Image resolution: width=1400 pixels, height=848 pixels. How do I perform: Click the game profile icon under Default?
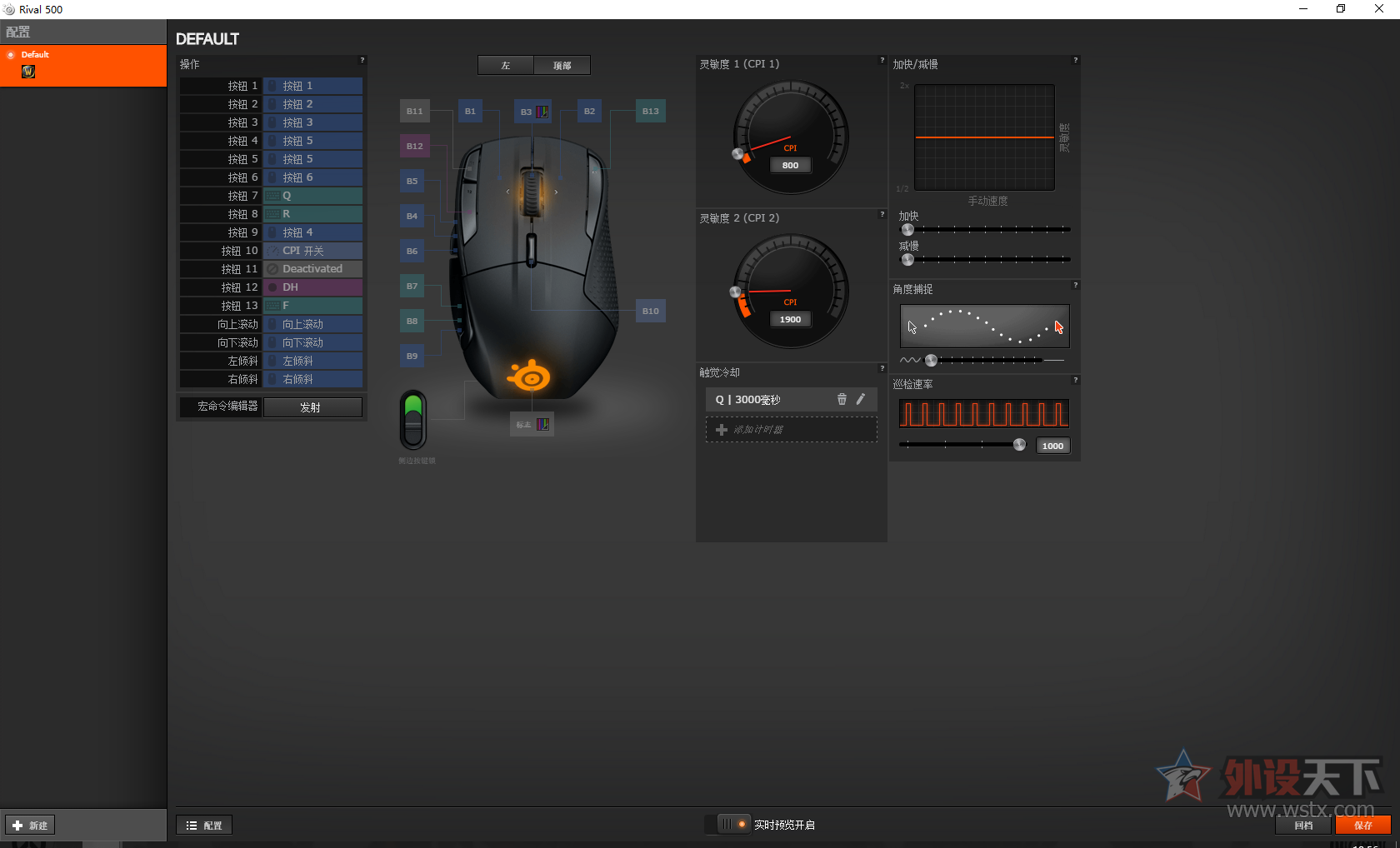[27, 72]
